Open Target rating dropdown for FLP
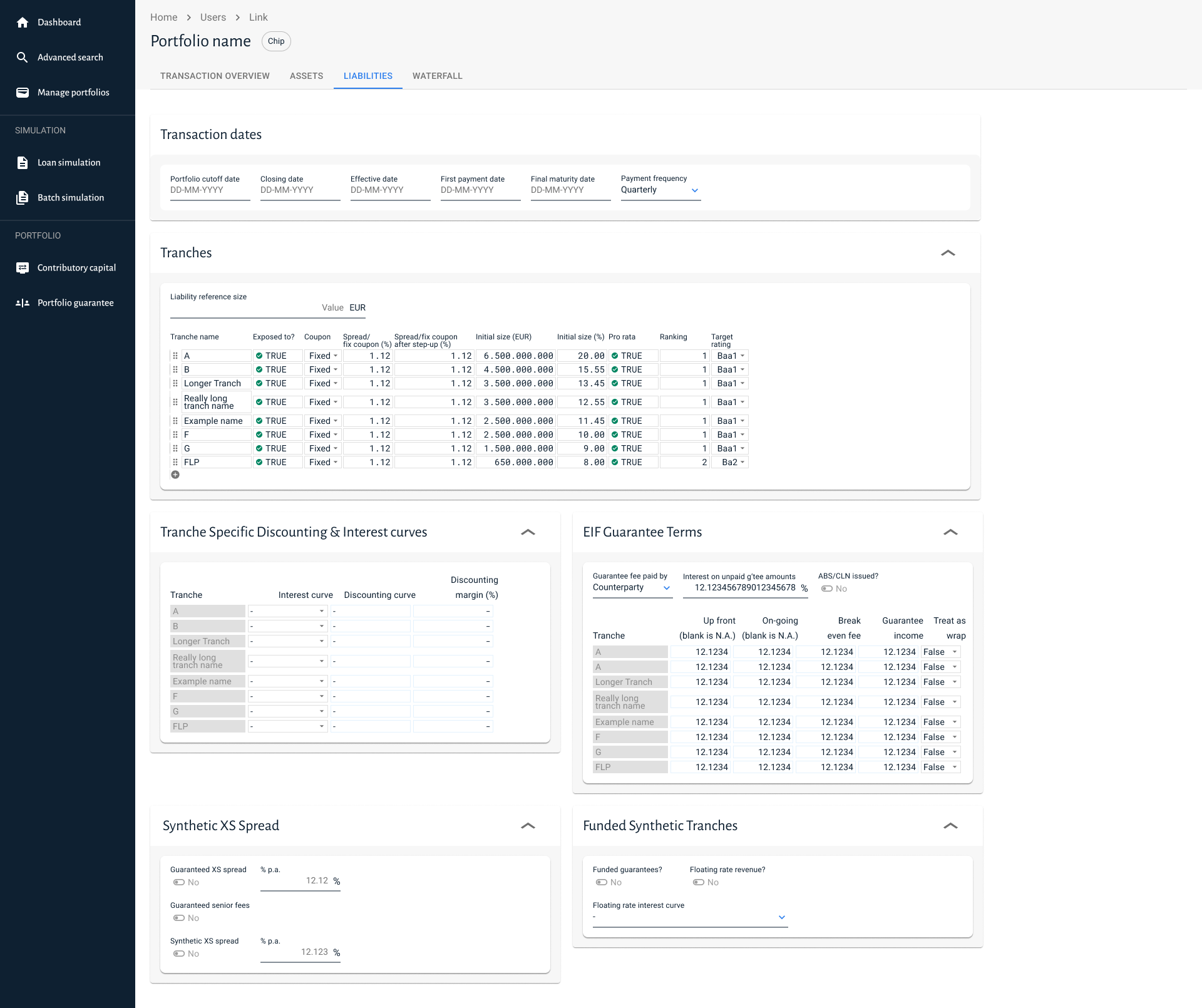1202x1008 pixels. (x=730, y=462)
